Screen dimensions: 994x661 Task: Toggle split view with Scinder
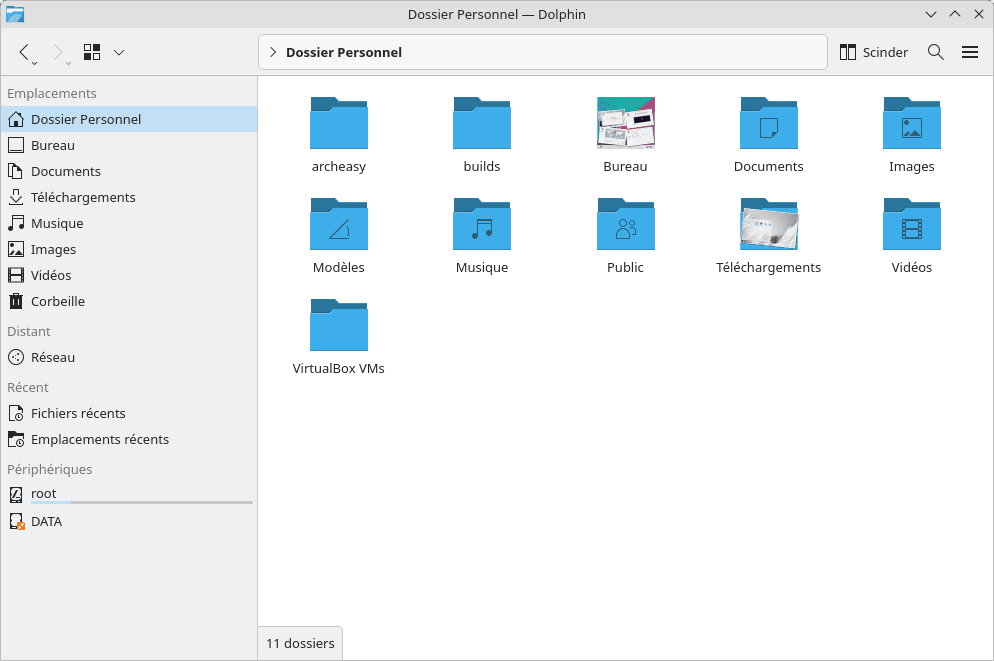click(873, 52)
